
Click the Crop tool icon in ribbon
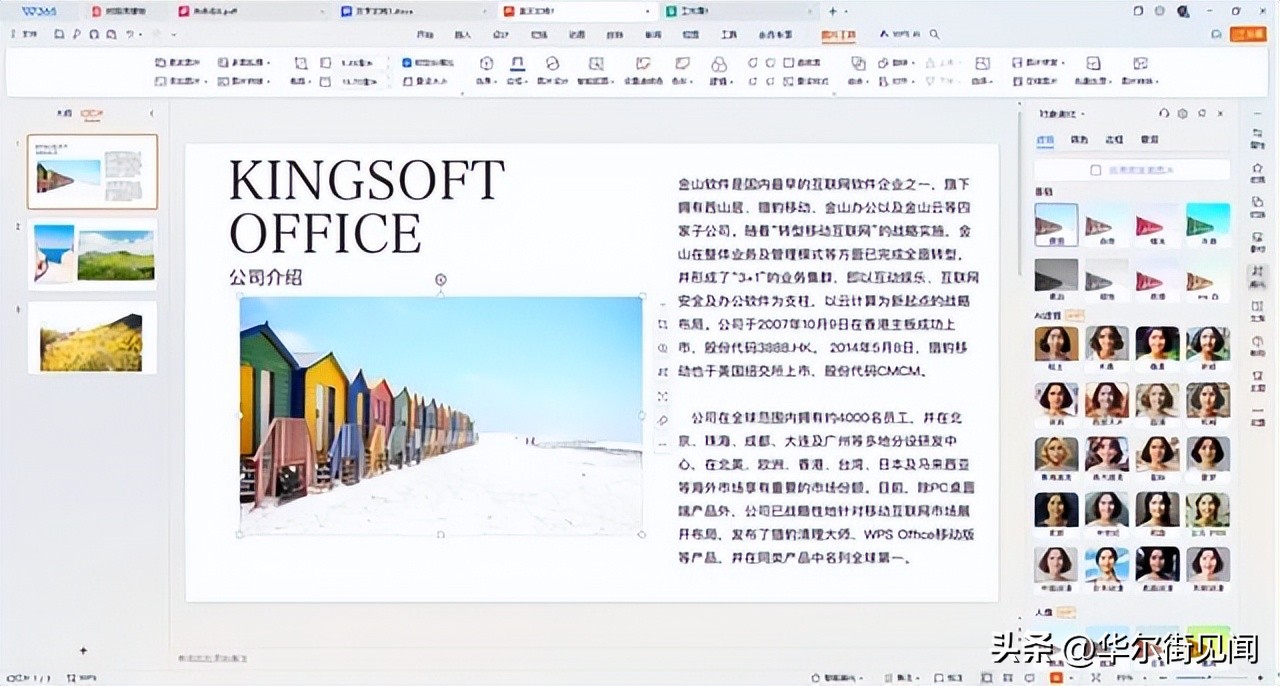tap(300, 63)
